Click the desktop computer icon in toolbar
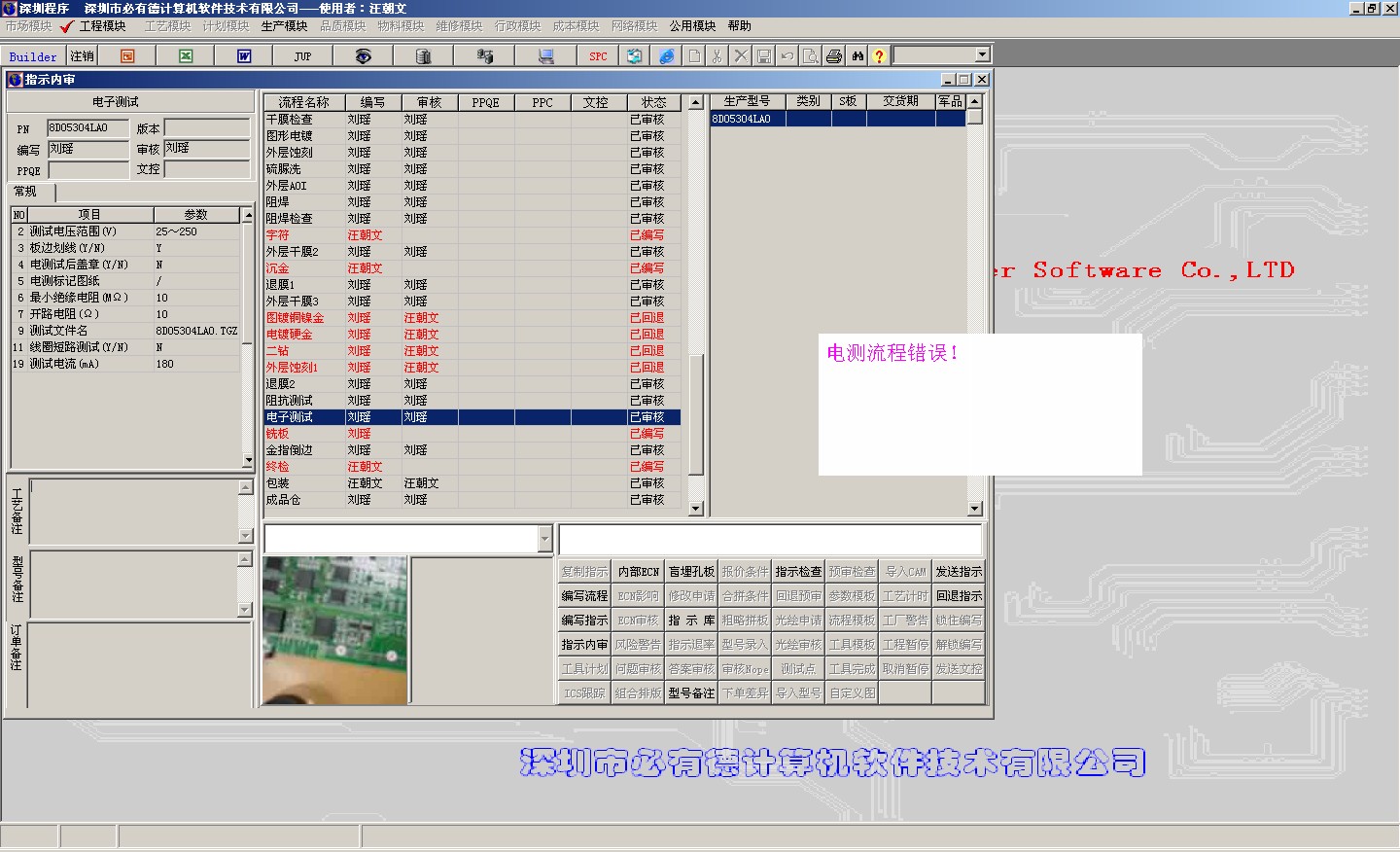The height and width of the screenshot is (852, 1400). coord(545,56)
